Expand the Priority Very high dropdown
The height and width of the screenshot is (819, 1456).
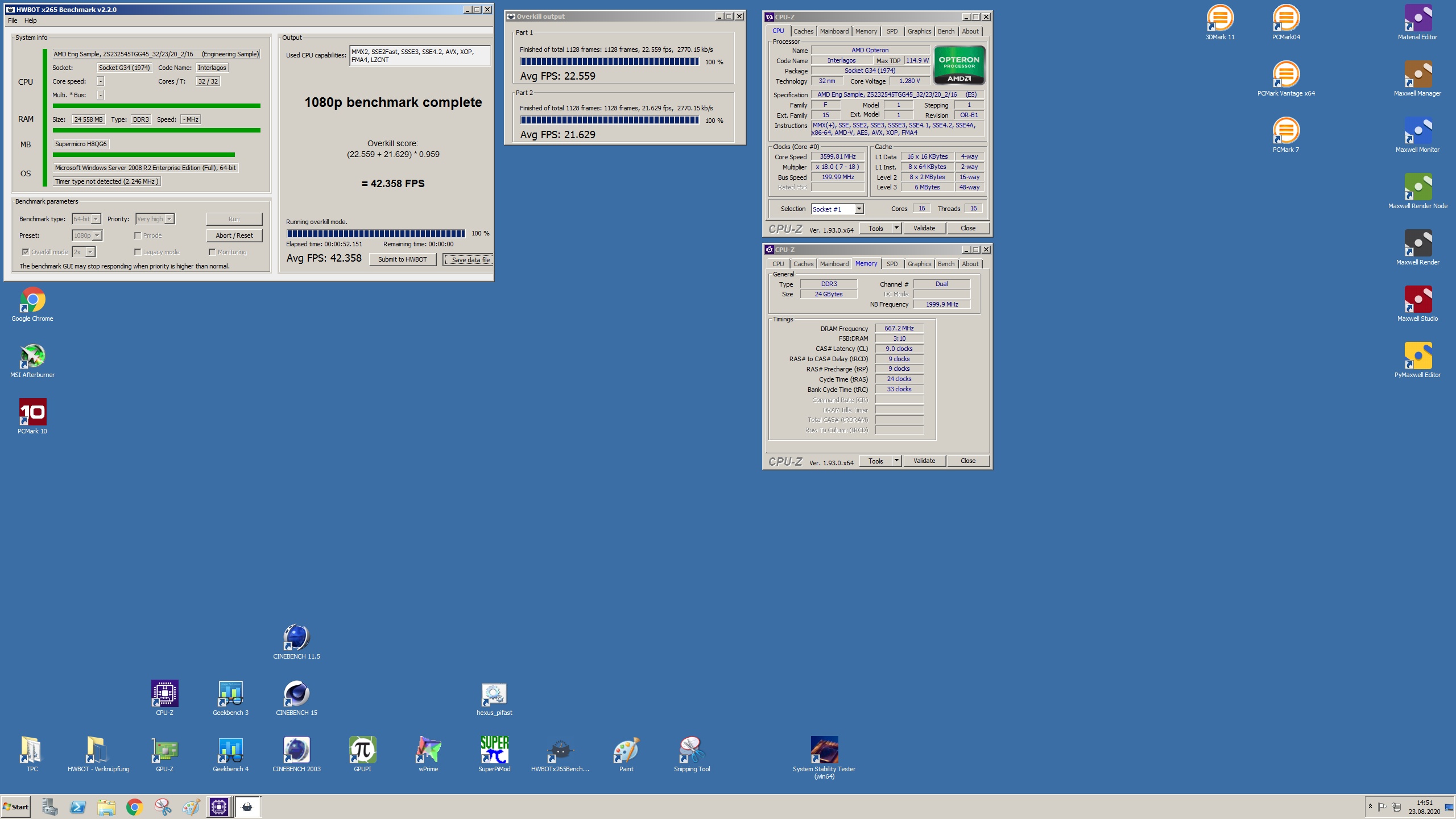coord(169,219)
